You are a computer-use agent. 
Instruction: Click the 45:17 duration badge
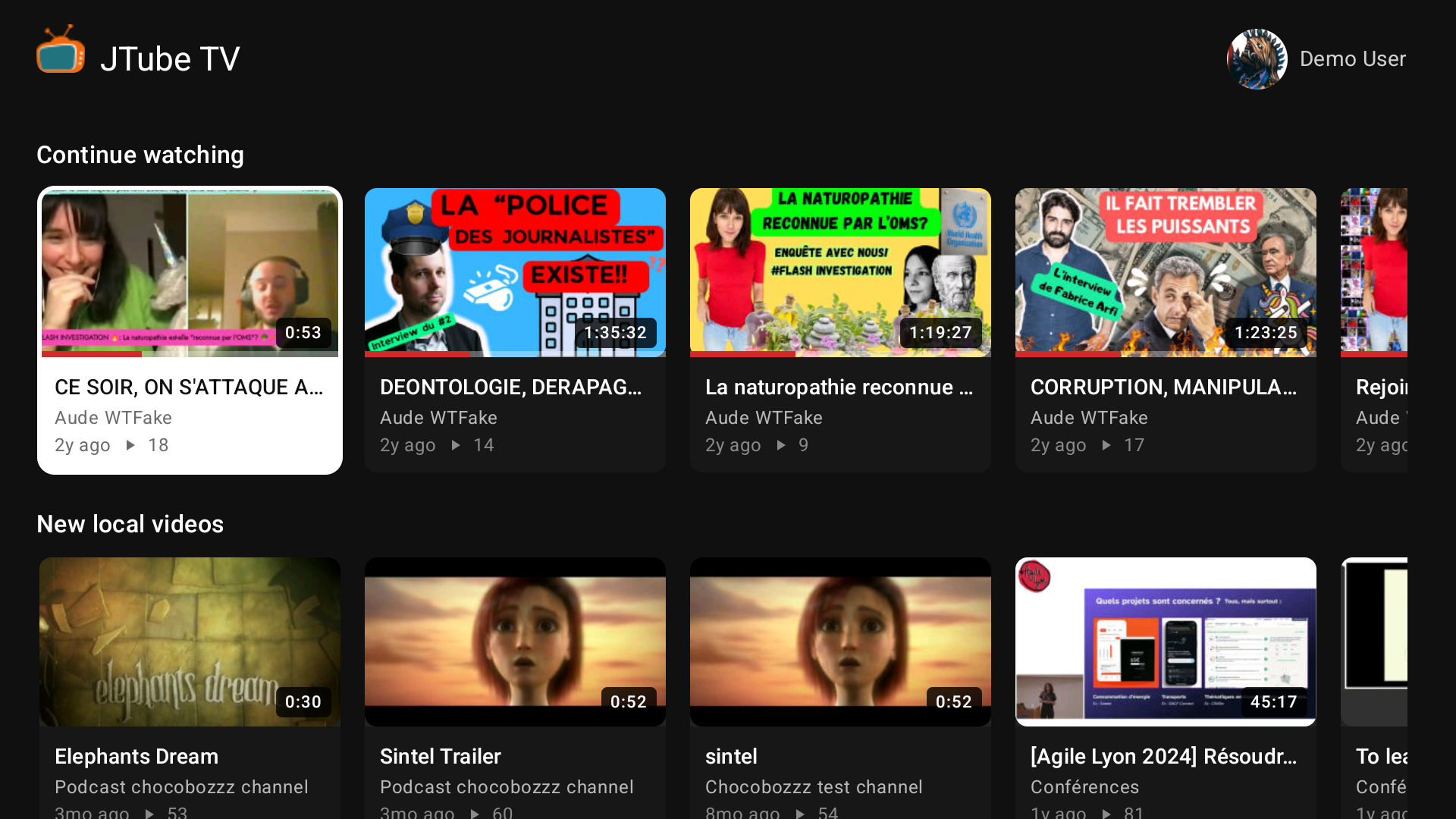point(1274,702)
